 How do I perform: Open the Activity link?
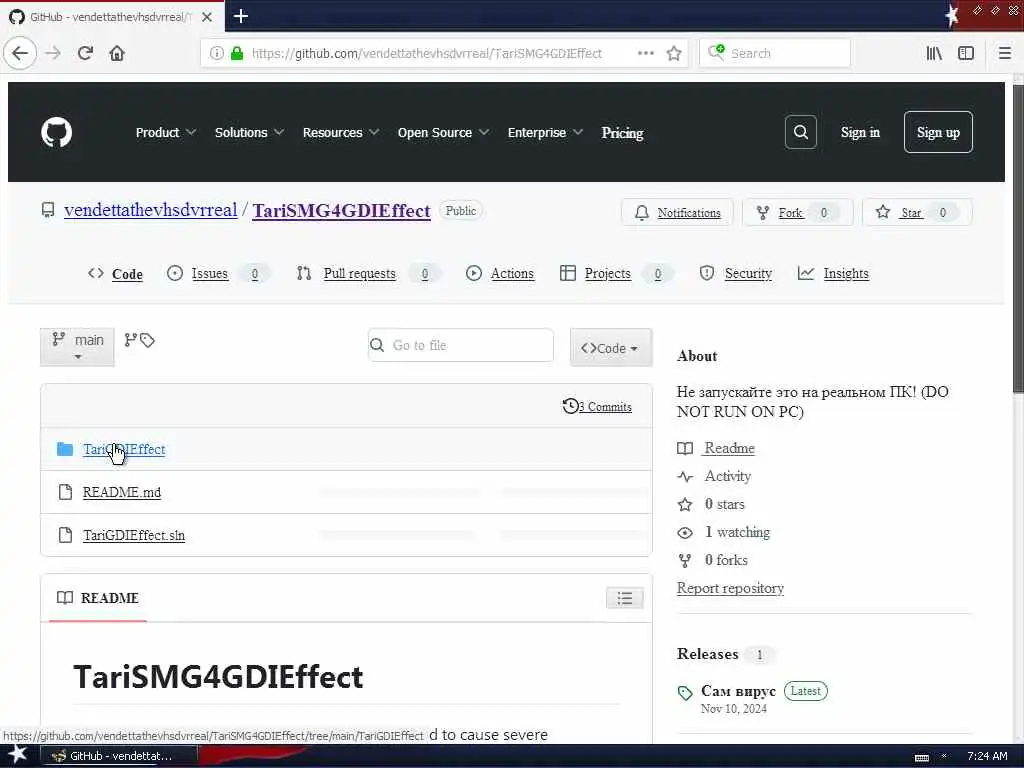pos(728,476)
